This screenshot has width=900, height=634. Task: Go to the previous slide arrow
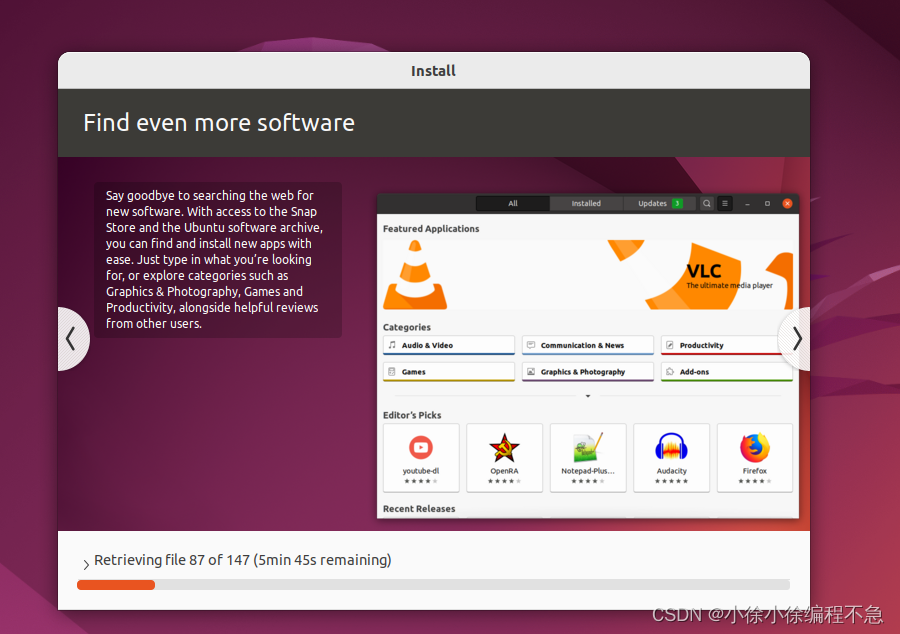click(72, 339)
